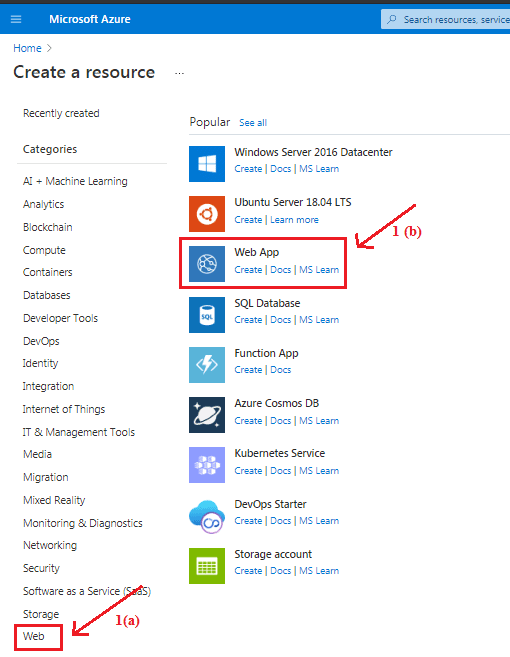Click the search magnifier icon
Image resolution: width=510 pixels, height=657 pixels.
click(392, 19)
